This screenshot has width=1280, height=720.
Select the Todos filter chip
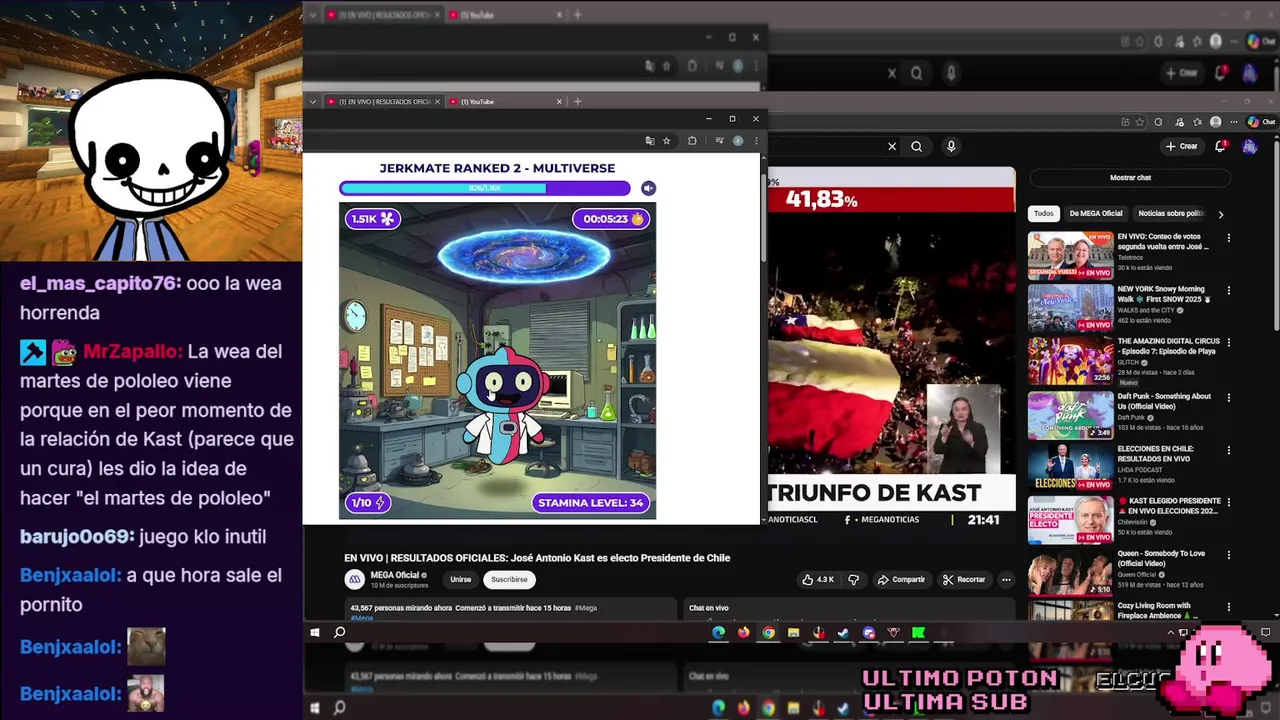(1043, 213)
